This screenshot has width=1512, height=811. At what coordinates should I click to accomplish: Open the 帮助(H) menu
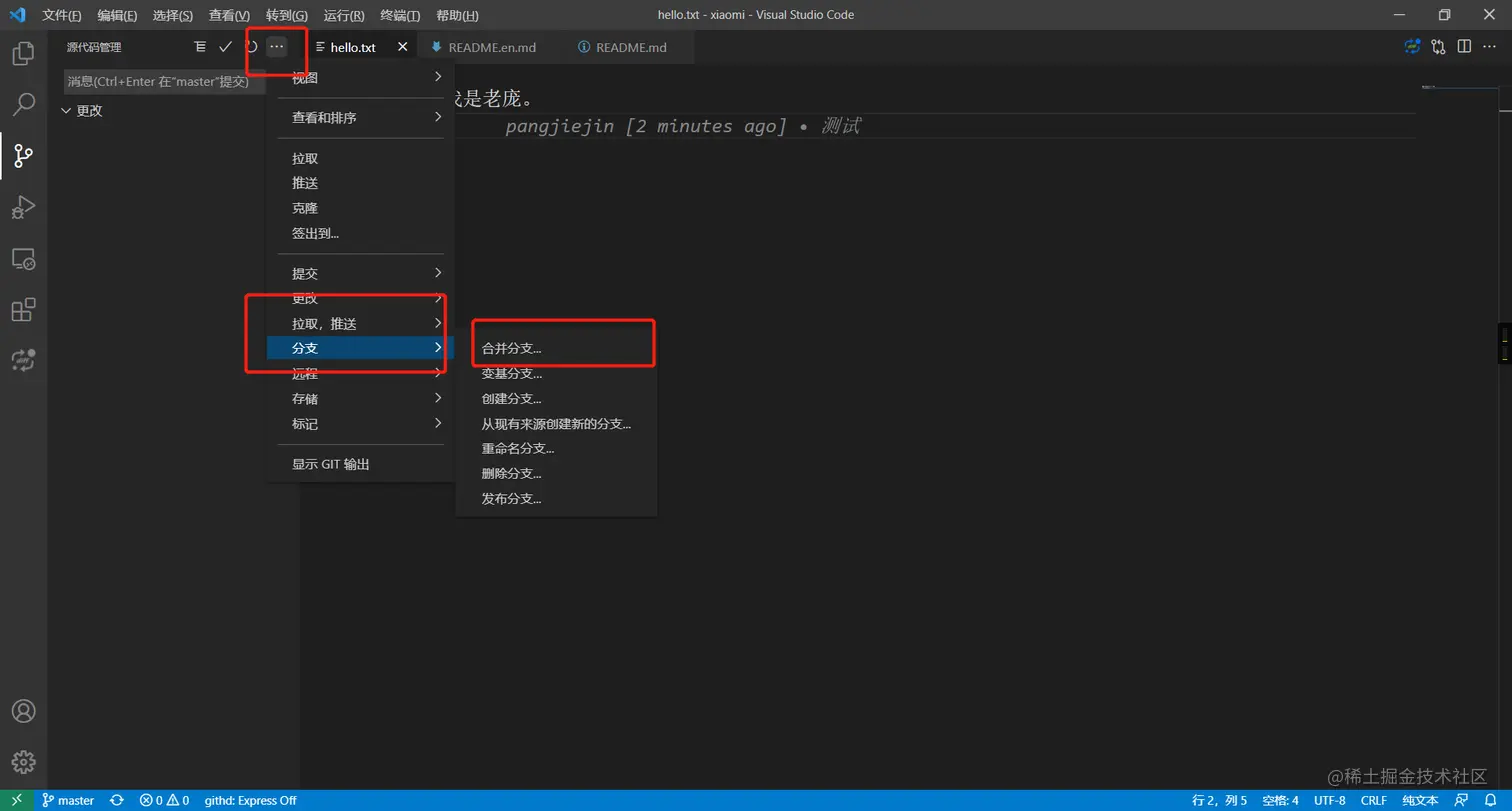[x=457, y=15]
